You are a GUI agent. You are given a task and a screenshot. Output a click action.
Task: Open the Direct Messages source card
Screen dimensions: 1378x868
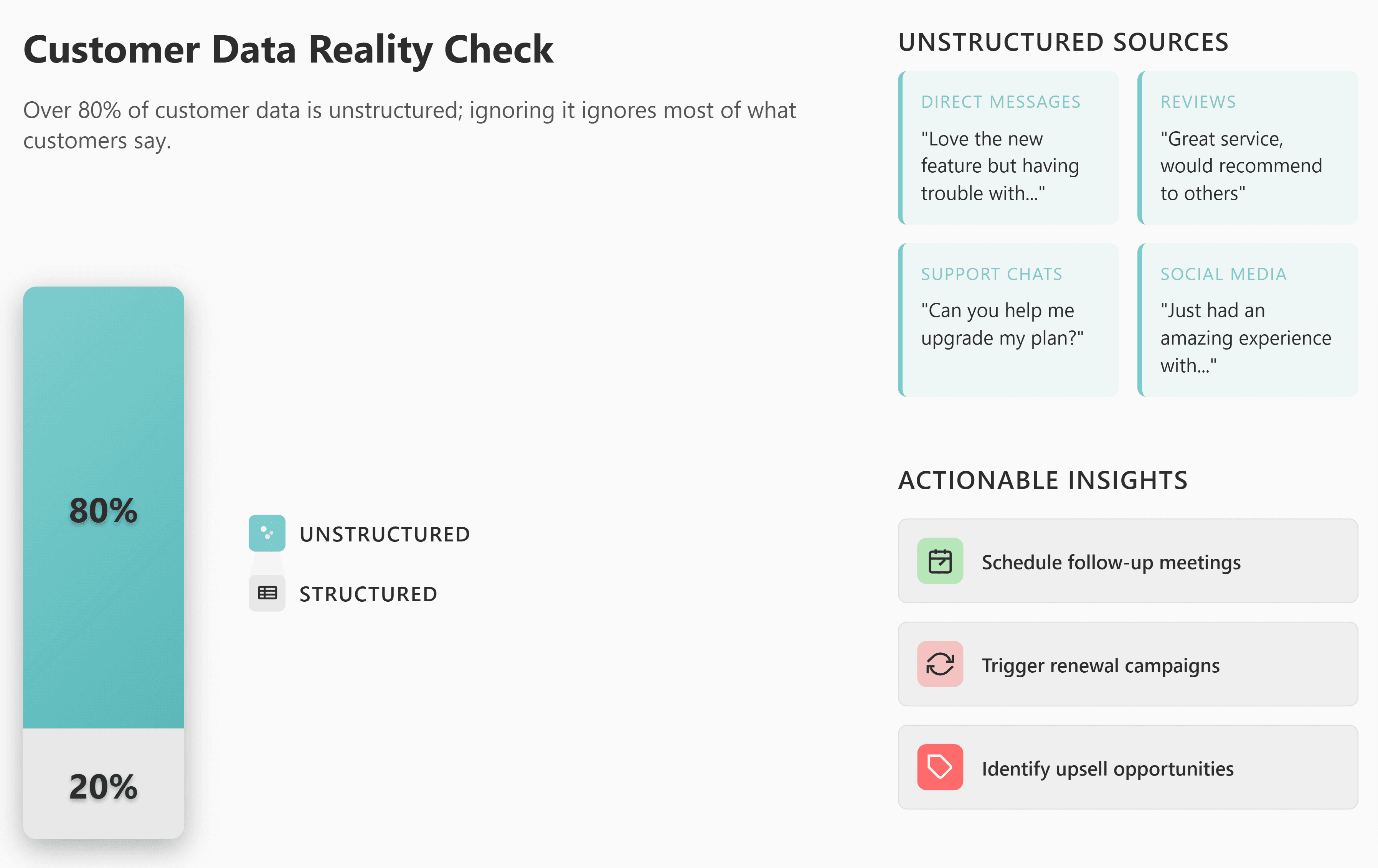click(1008, 148)
